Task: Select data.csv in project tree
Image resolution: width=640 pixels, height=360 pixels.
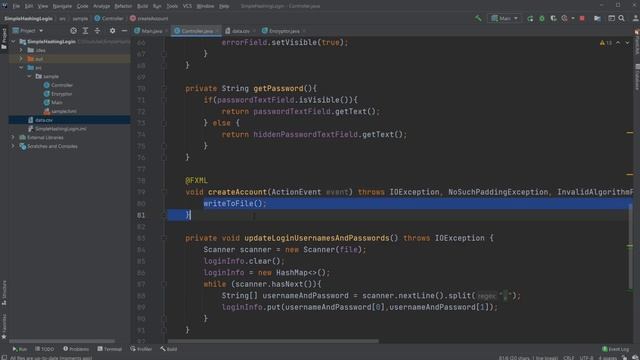Action: 40,120
